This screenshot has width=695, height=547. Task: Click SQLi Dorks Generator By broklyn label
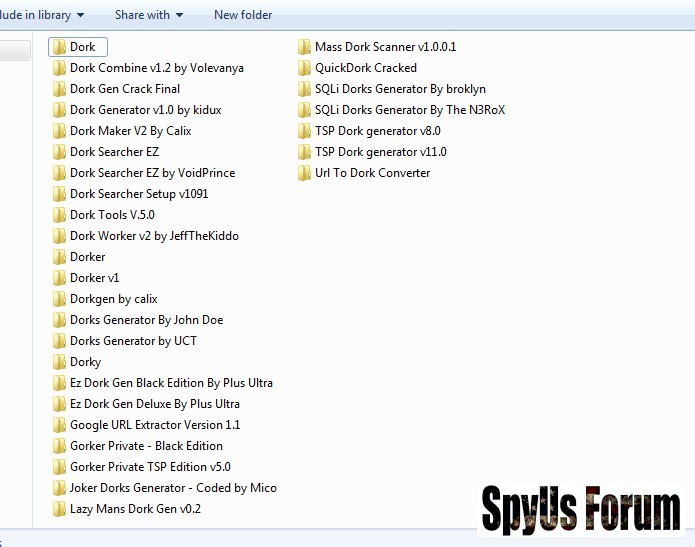(x=400, y=89)
